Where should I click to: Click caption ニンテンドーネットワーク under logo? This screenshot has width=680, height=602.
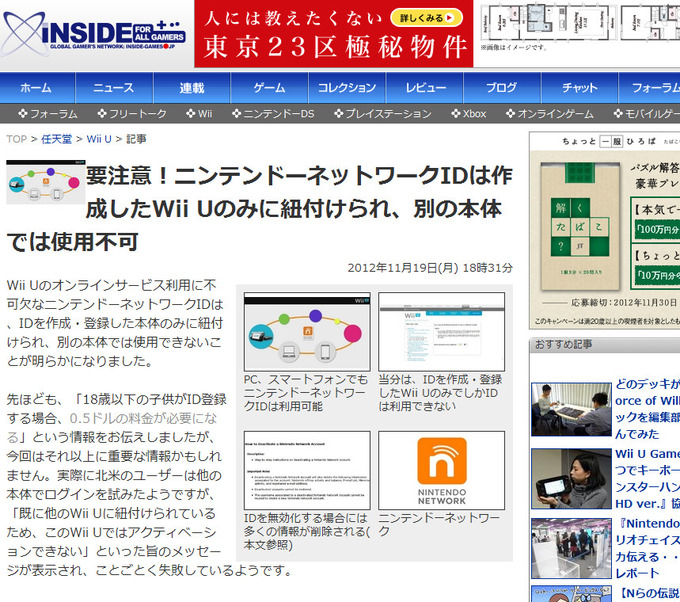(x=439, y=525)
